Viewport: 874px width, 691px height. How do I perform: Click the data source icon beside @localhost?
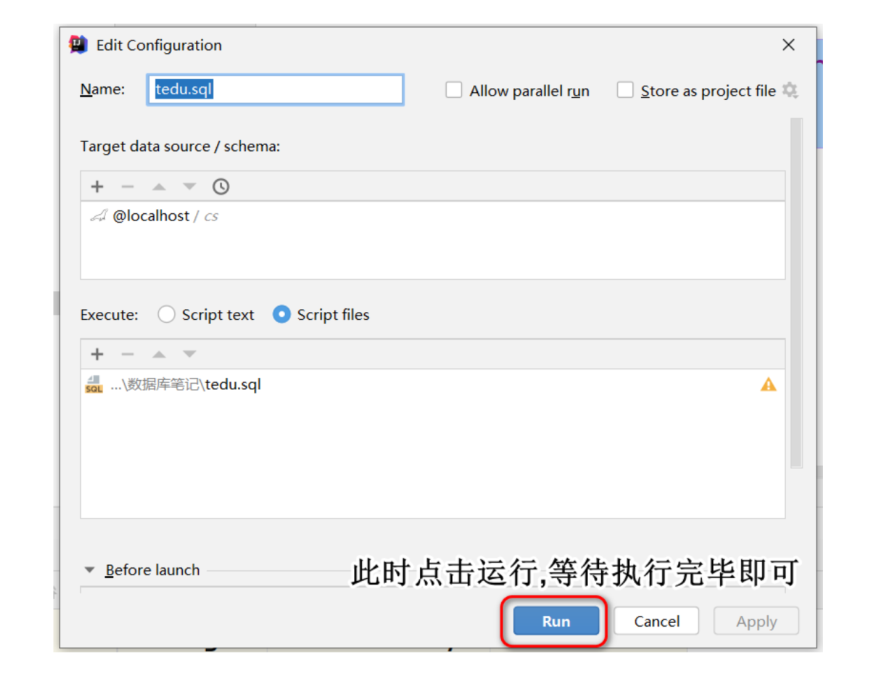point(98,216)
